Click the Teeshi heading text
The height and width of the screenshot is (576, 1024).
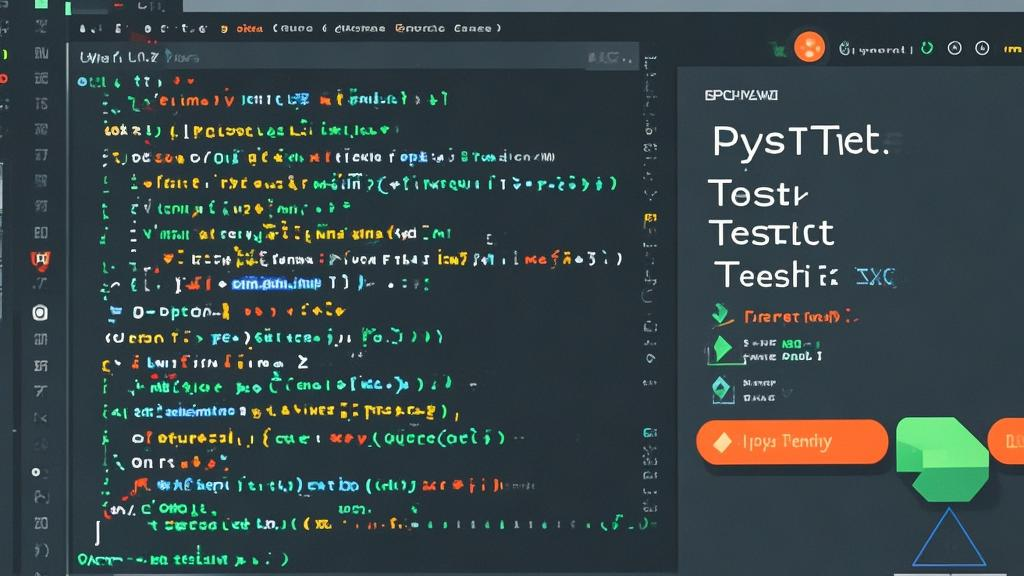[762, 274]
